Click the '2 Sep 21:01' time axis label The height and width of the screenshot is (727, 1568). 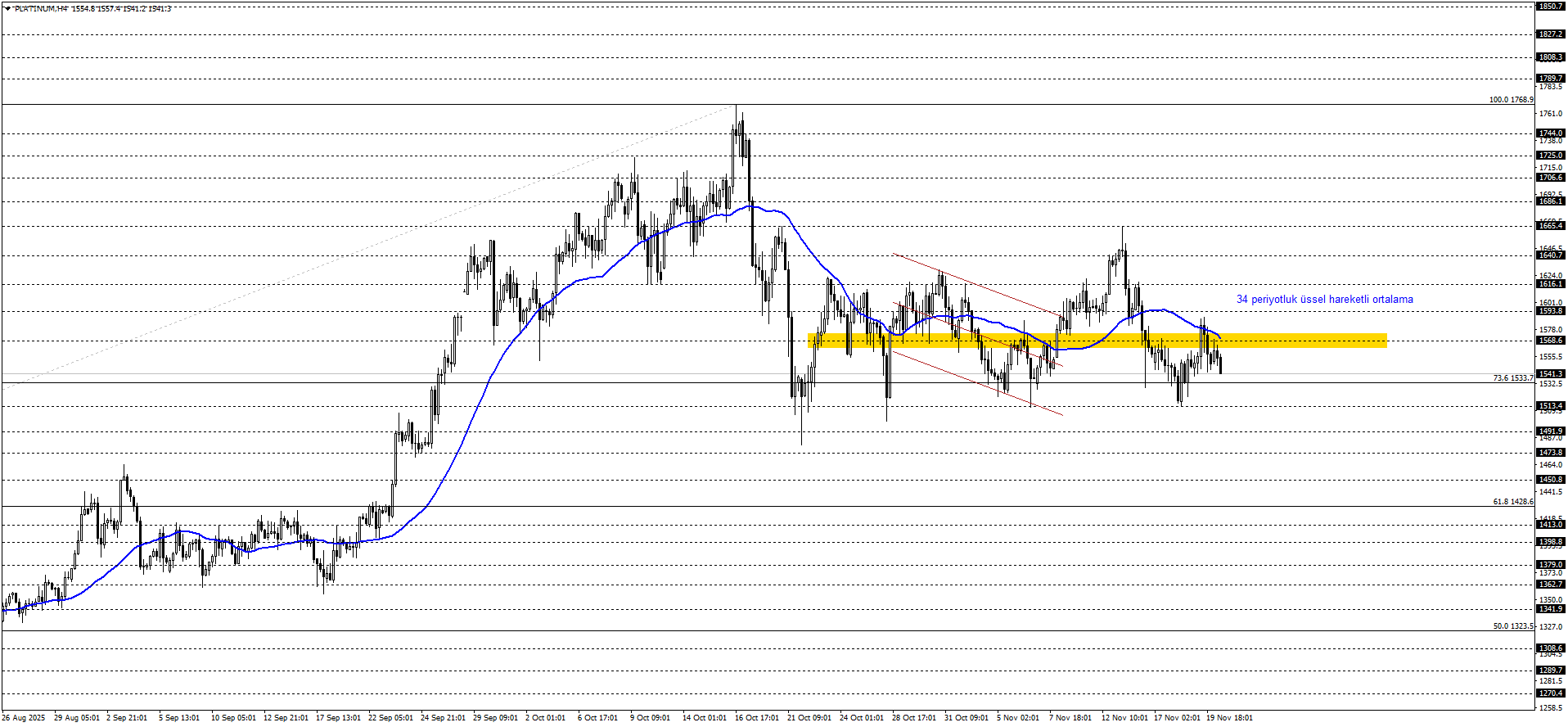(x=127, y=718)
